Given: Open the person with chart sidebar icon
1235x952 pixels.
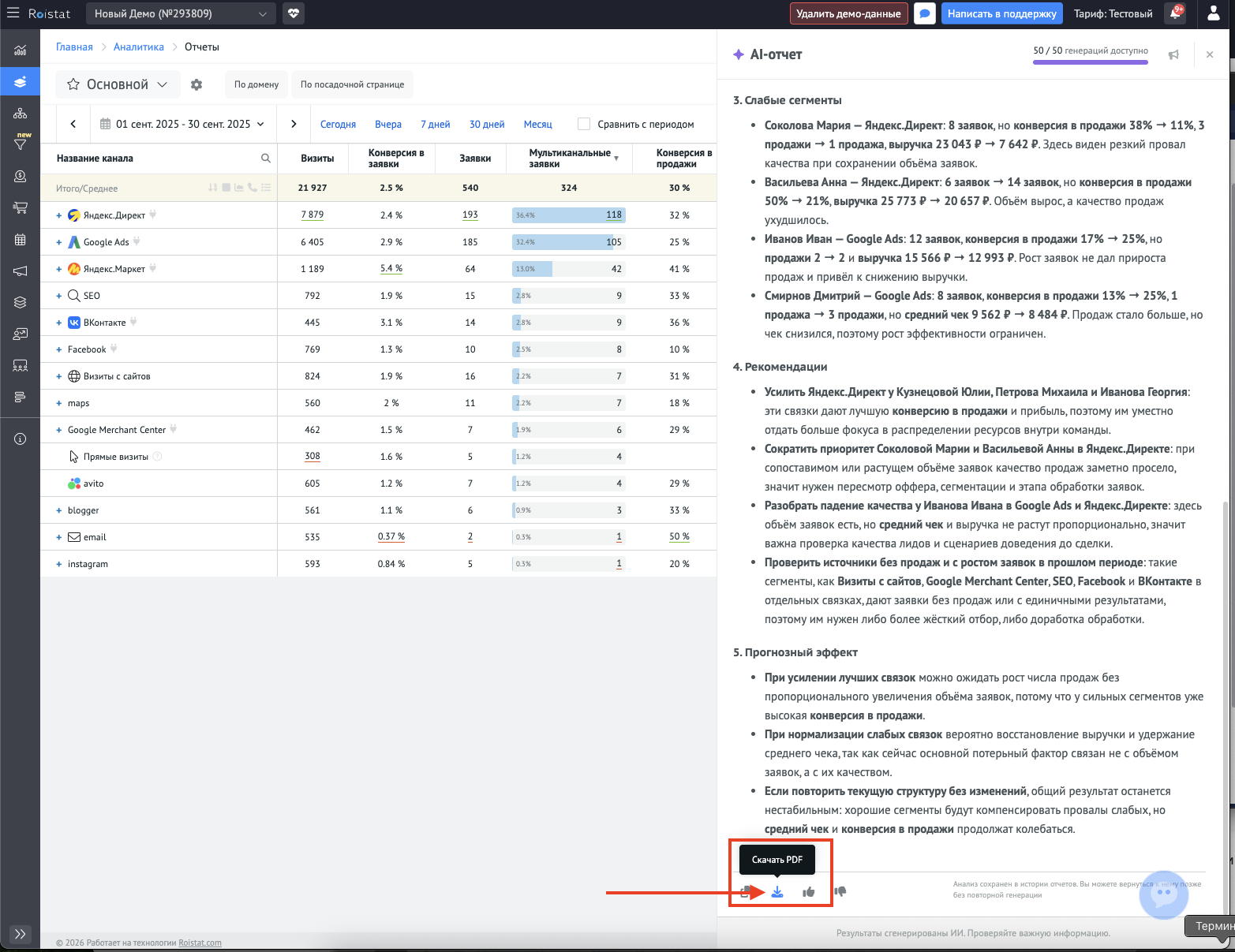Looking at the screenshot, I should tap(21, 334).
